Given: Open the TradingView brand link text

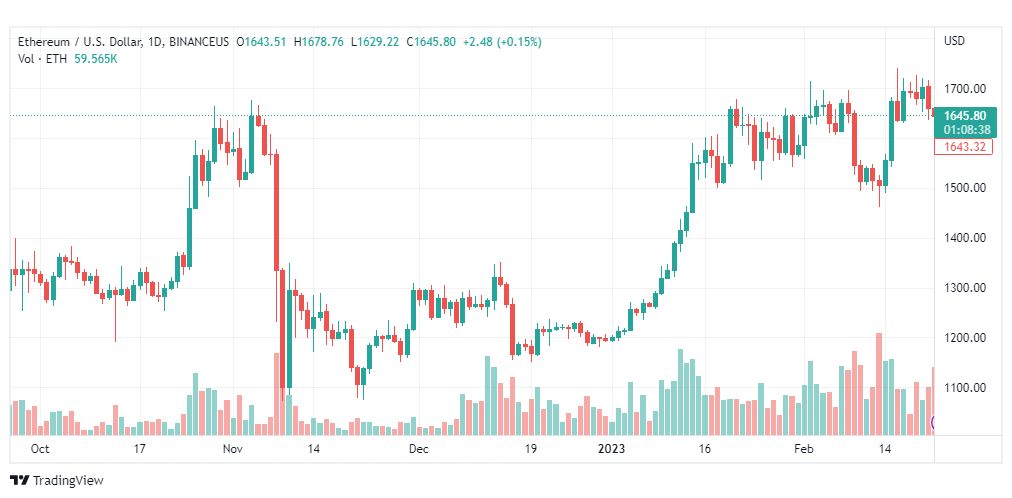Looking at the screenshot, I should pos(68,481).
